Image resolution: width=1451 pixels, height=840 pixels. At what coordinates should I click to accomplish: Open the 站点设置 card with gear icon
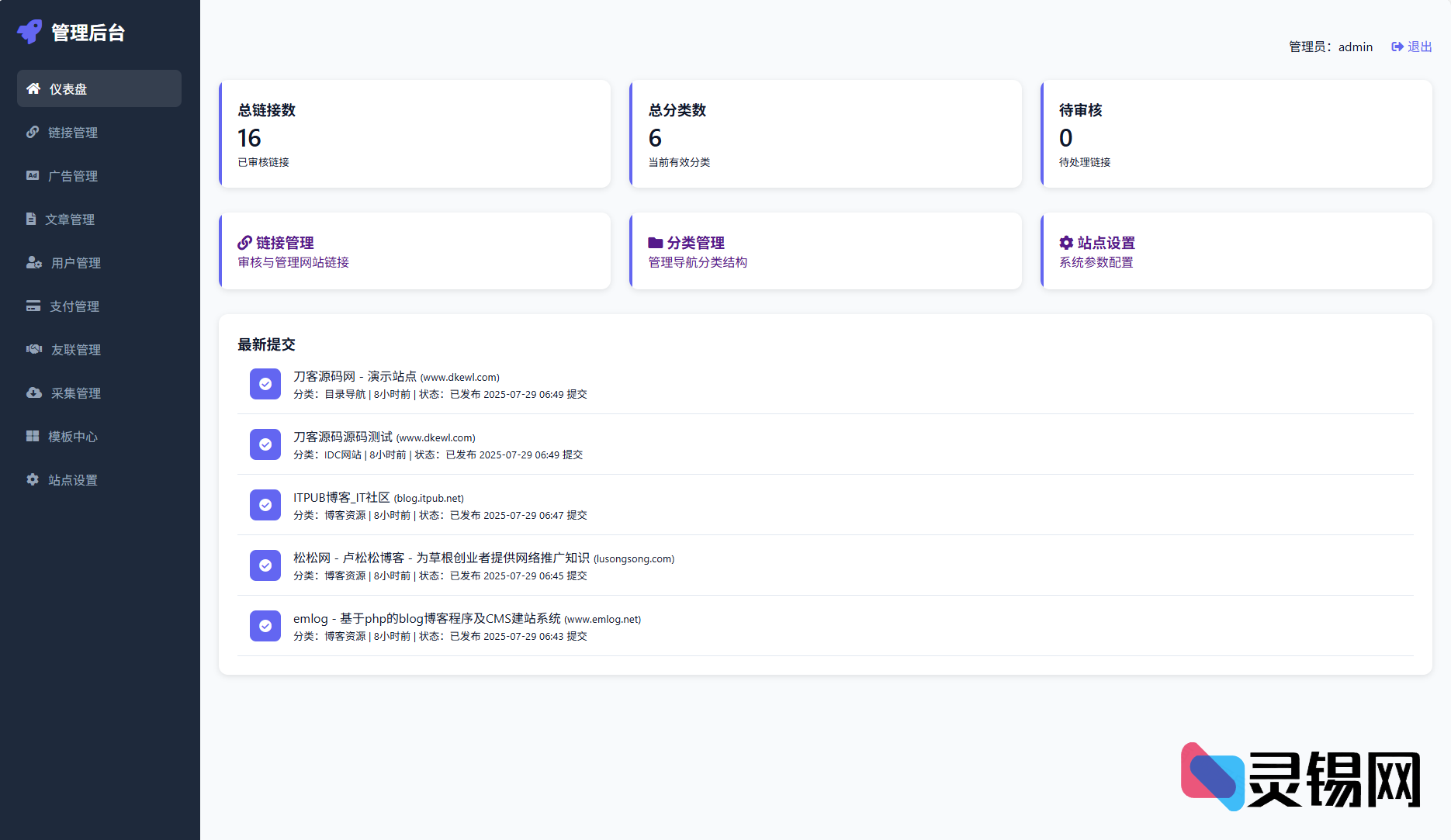1236,251
